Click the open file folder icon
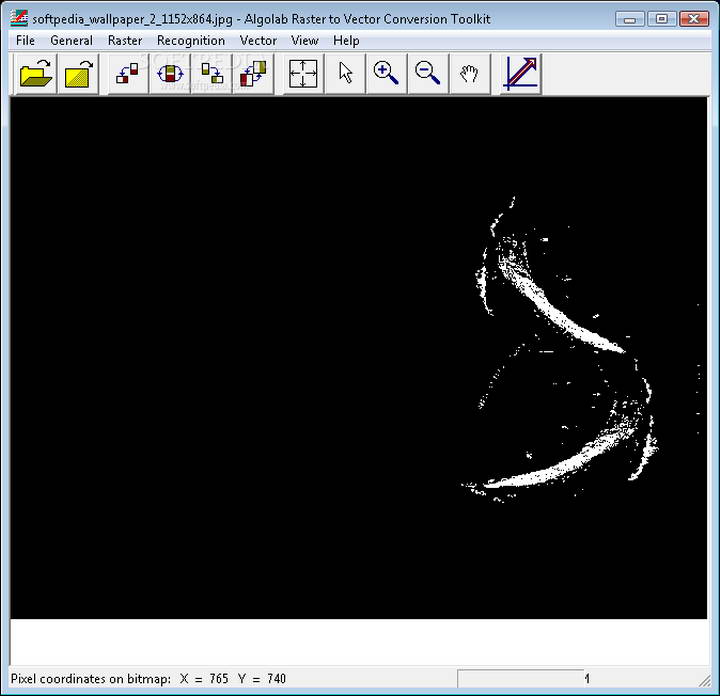This screenshot has width=720, height=696. (36, 73)
